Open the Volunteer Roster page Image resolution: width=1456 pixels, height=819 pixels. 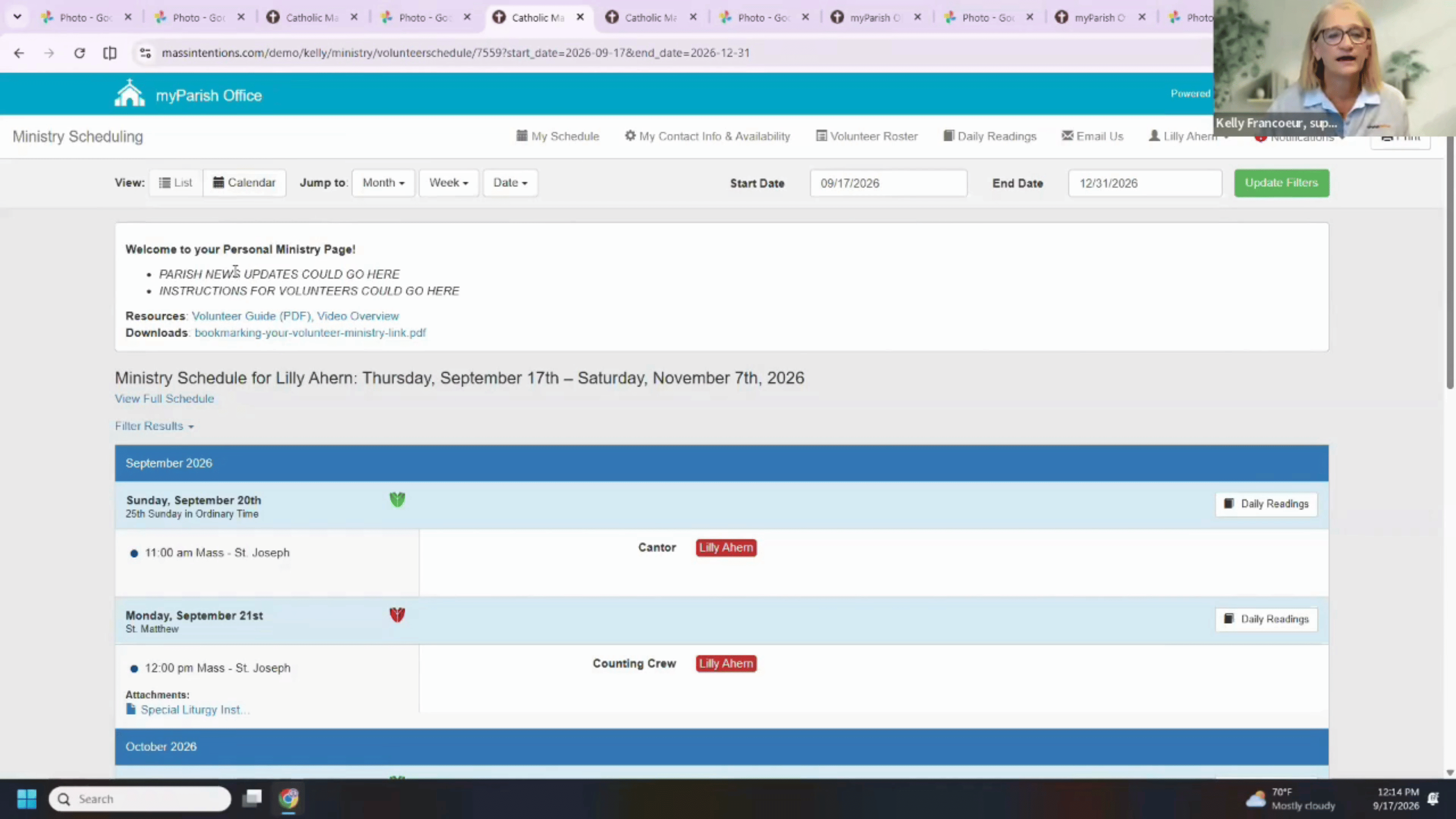(866, 136)
